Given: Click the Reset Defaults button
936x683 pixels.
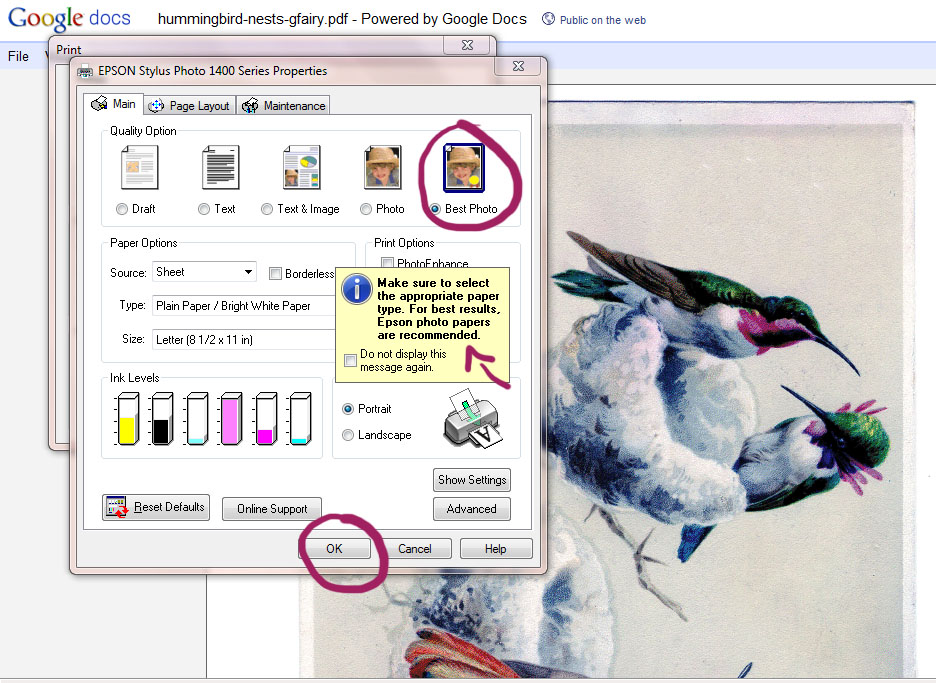Looking at the screenshot, I should tap(156, 507).
